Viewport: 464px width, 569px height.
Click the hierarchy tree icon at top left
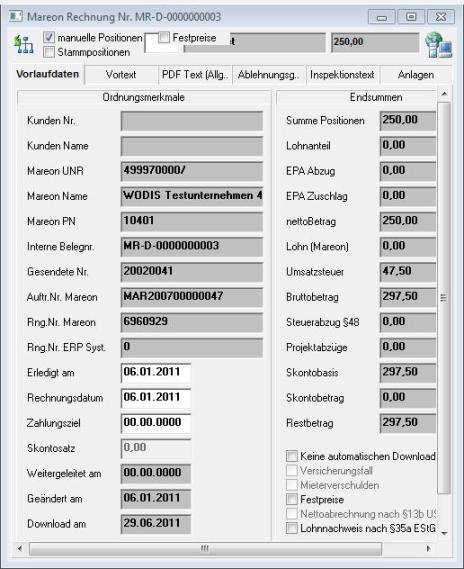coord(24,45)
